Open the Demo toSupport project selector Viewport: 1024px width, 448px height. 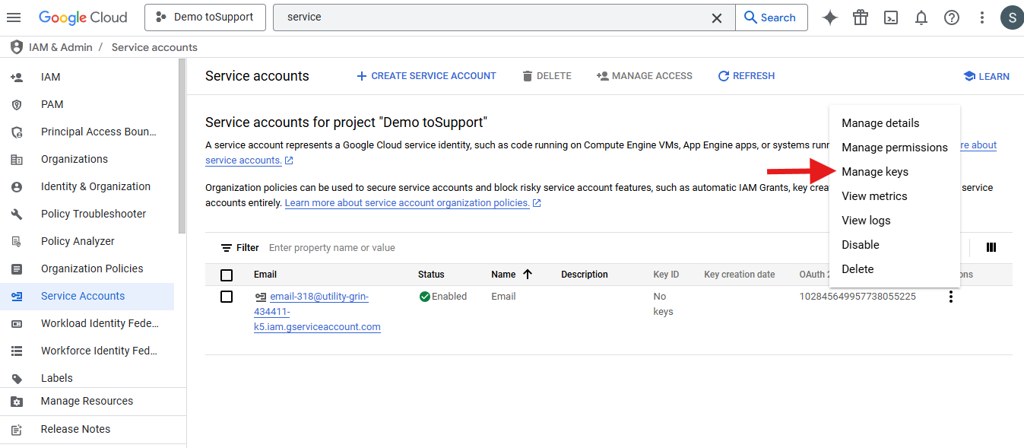pos(205,17)
